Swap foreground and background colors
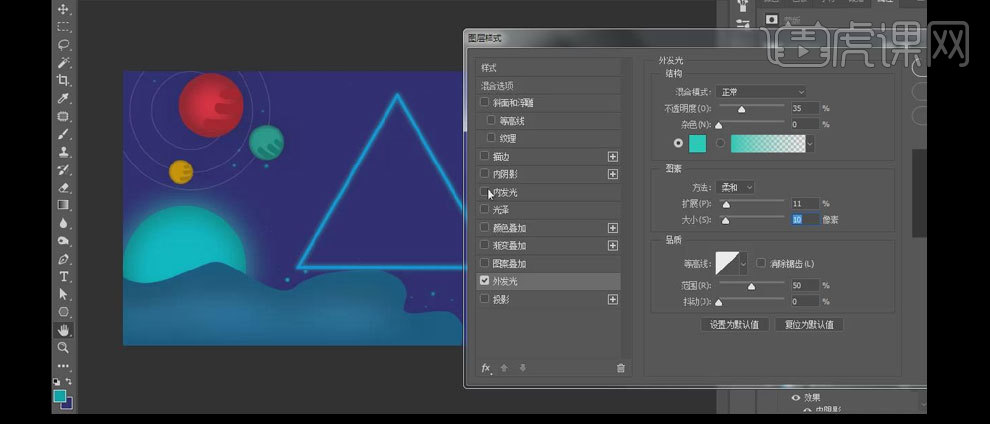 [x=69, y=382]
